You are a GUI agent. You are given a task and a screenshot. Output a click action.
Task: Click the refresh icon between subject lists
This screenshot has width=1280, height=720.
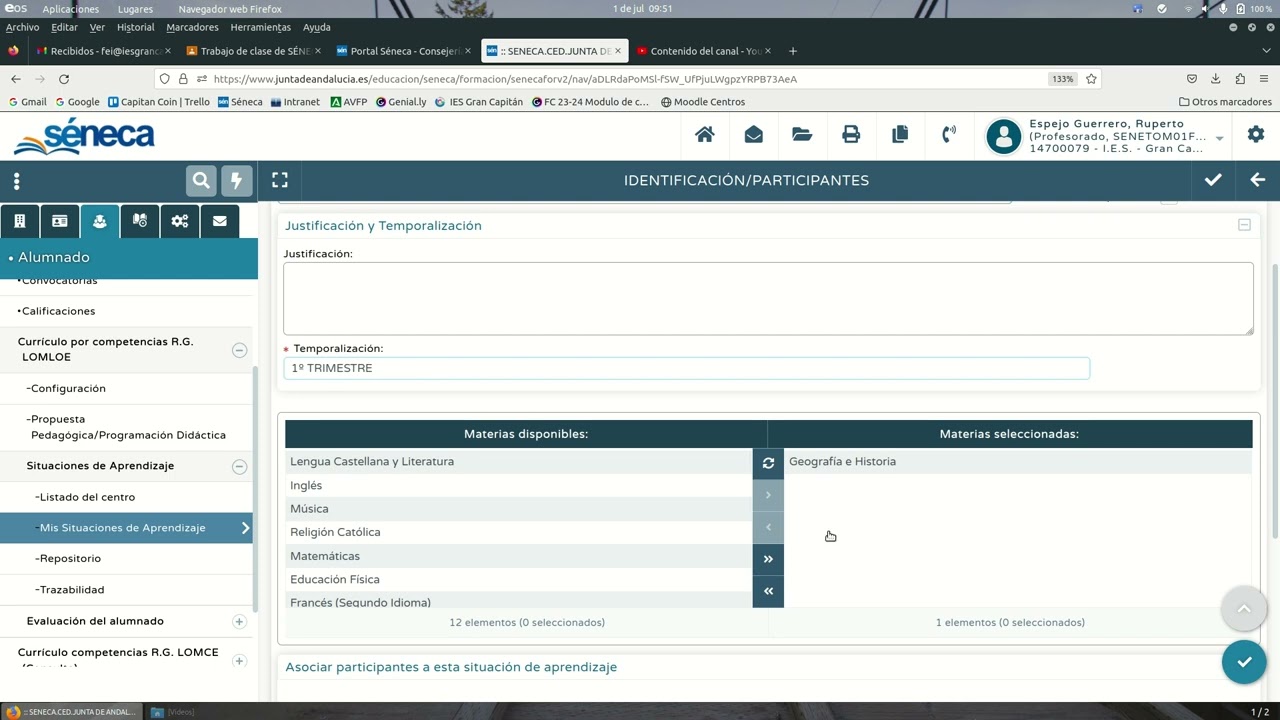point(768,463)
